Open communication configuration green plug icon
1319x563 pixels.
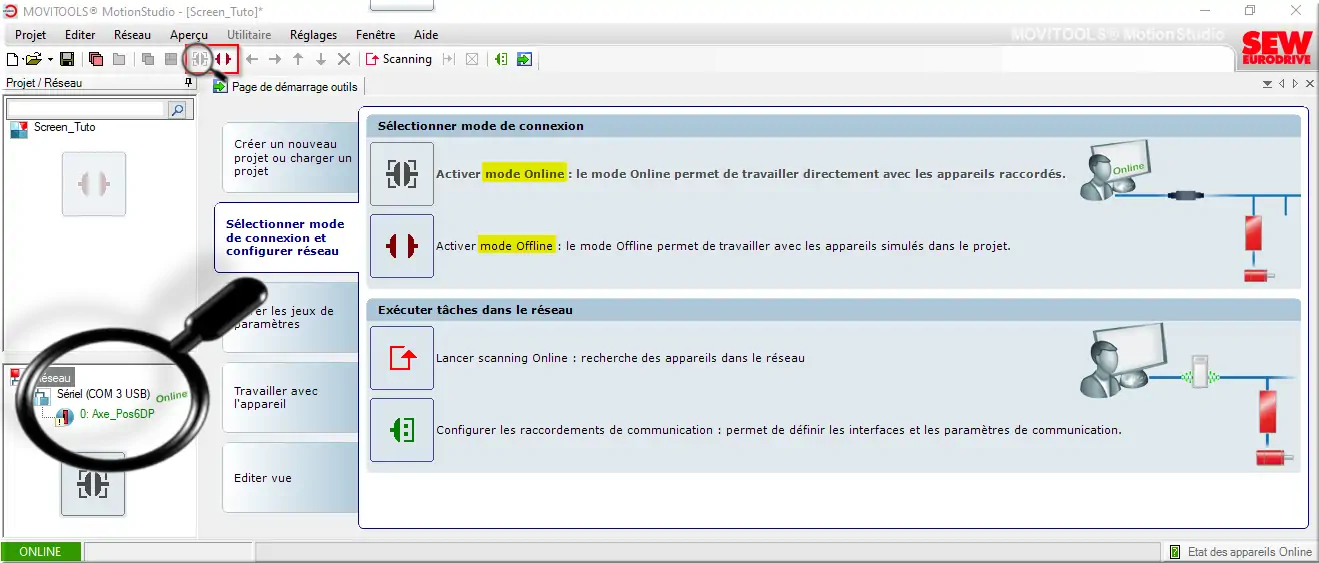coord(502,59)
